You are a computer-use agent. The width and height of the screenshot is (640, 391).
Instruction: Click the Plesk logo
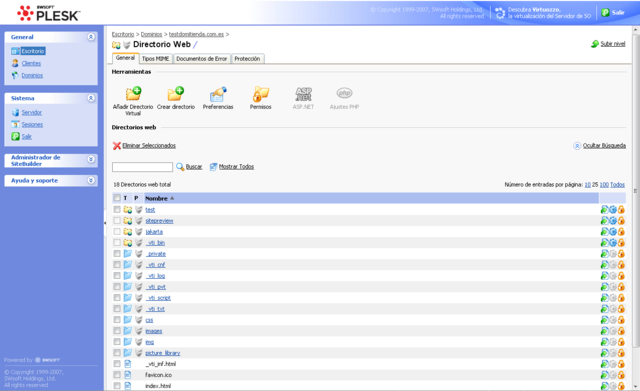tap(49, 13)
